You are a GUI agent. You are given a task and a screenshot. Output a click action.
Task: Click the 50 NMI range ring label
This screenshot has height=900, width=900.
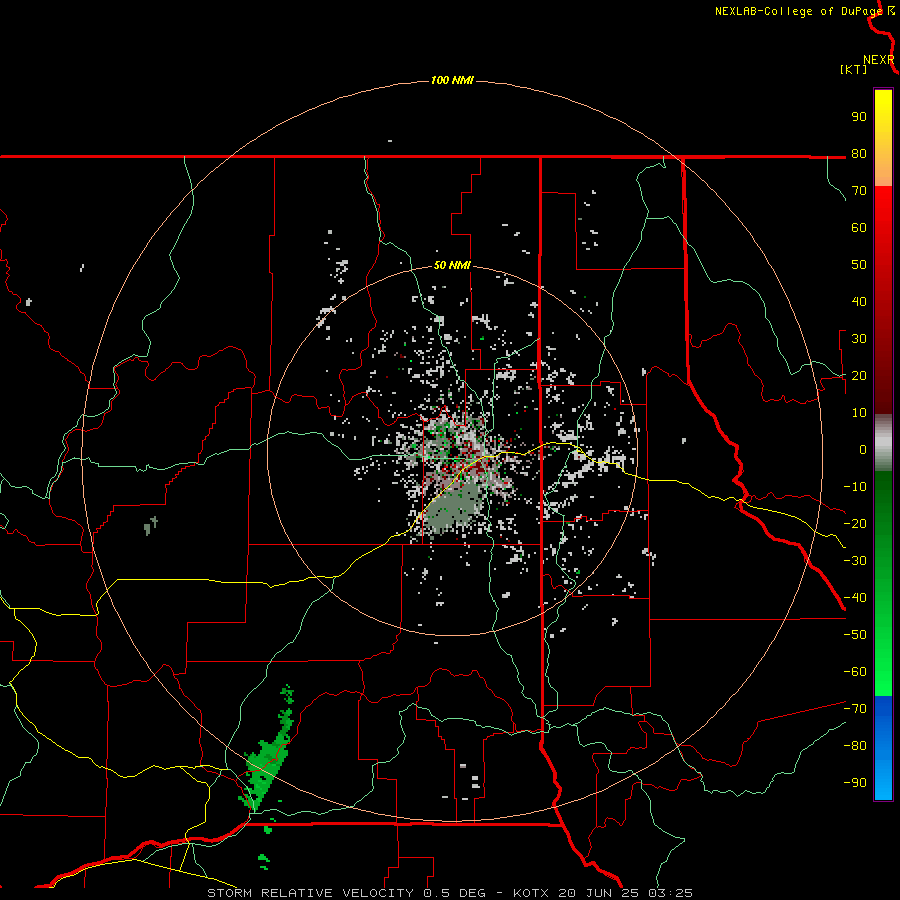pos(452,265)
